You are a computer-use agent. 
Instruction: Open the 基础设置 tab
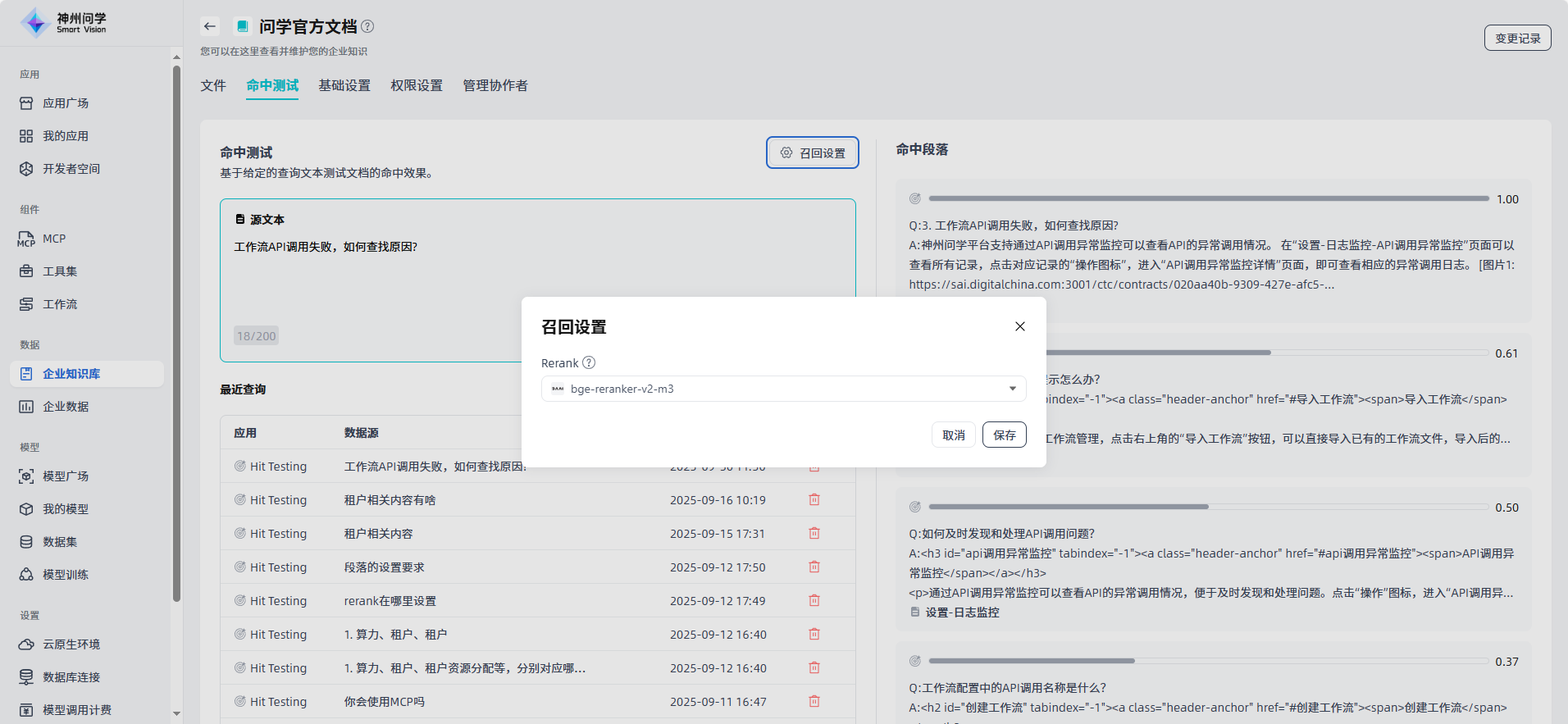[x=344, y=85]
